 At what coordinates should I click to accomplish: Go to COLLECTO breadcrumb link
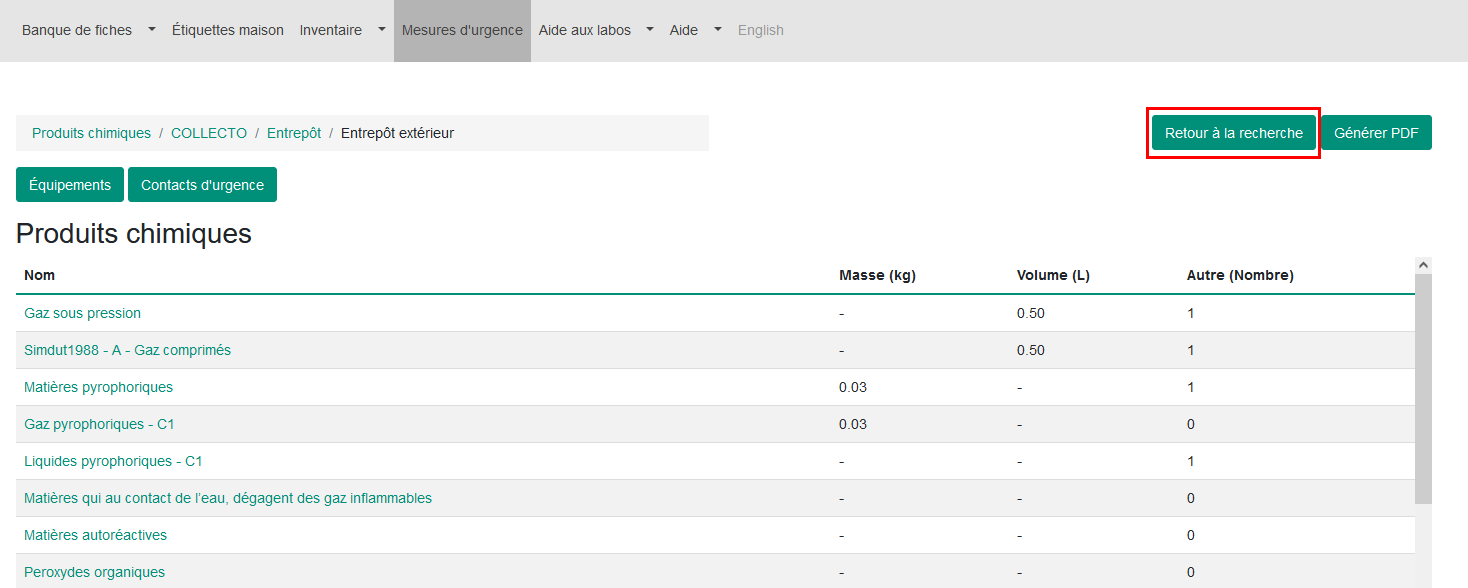pos(209,133)
